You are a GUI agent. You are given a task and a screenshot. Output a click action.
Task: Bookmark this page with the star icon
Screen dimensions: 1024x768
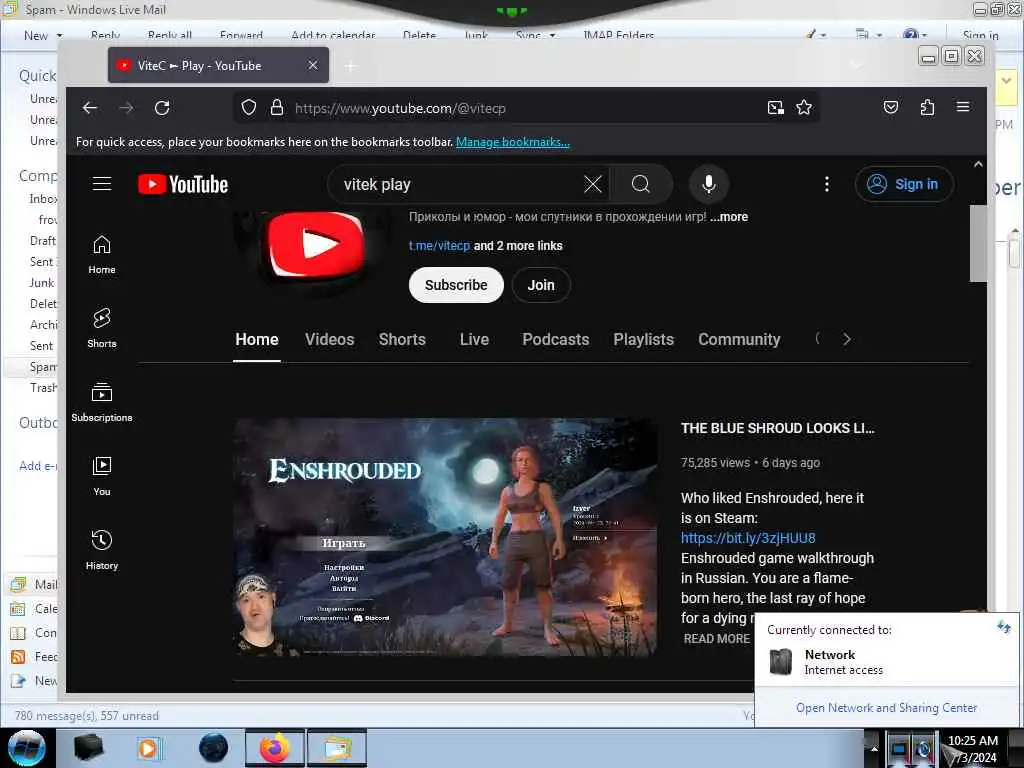coord(804,108)
